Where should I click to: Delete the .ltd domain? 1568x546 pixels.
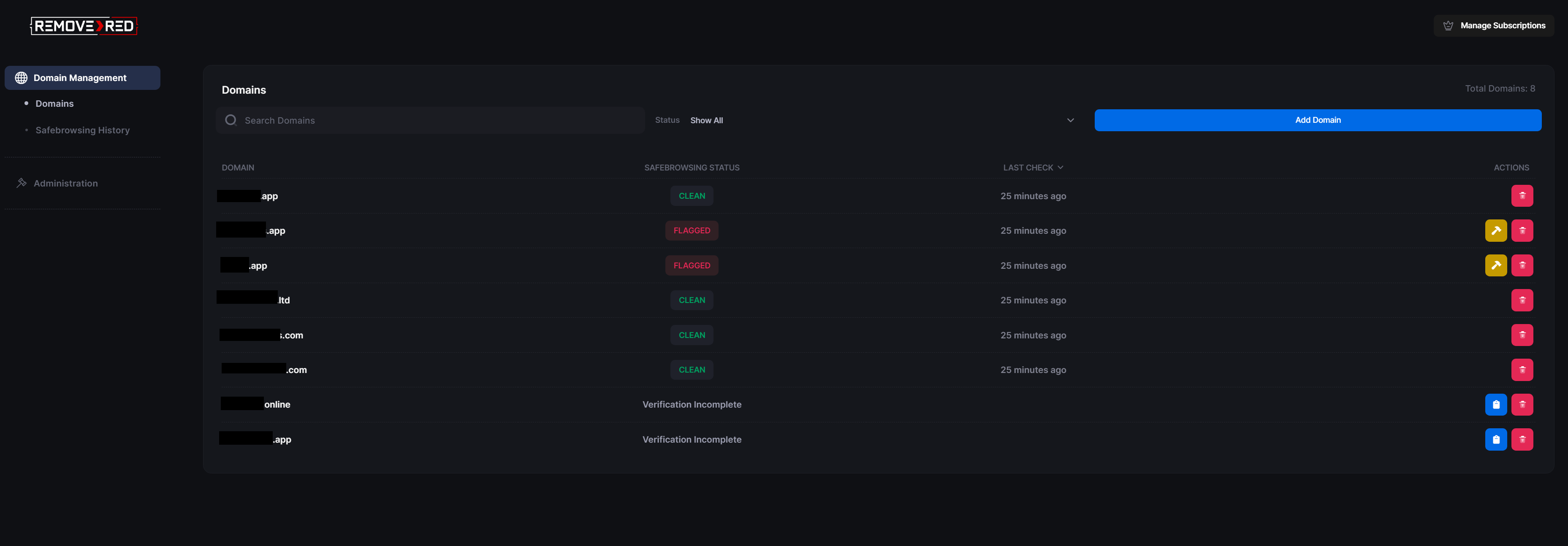tap(1522, 300)
